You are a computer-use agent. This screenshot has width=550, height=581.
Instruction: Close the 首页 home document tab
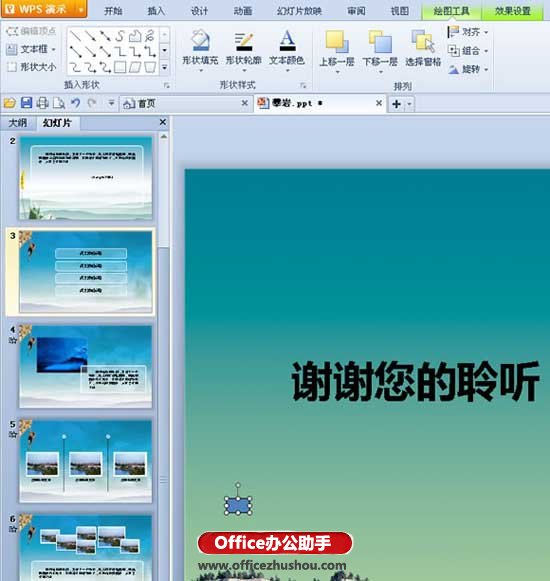click(x=244, y=103)
